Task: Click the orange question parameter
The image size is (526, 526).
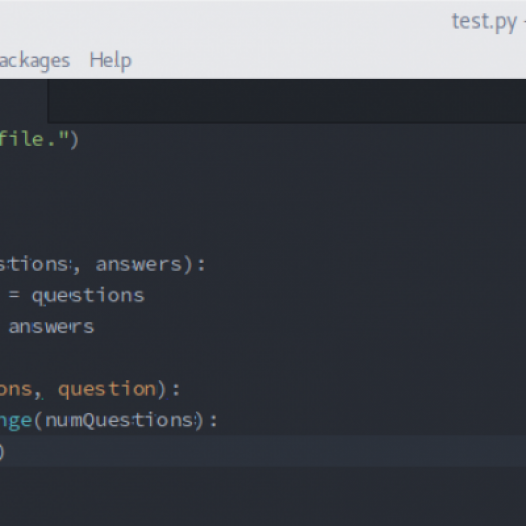Action: tap(107, 390)
